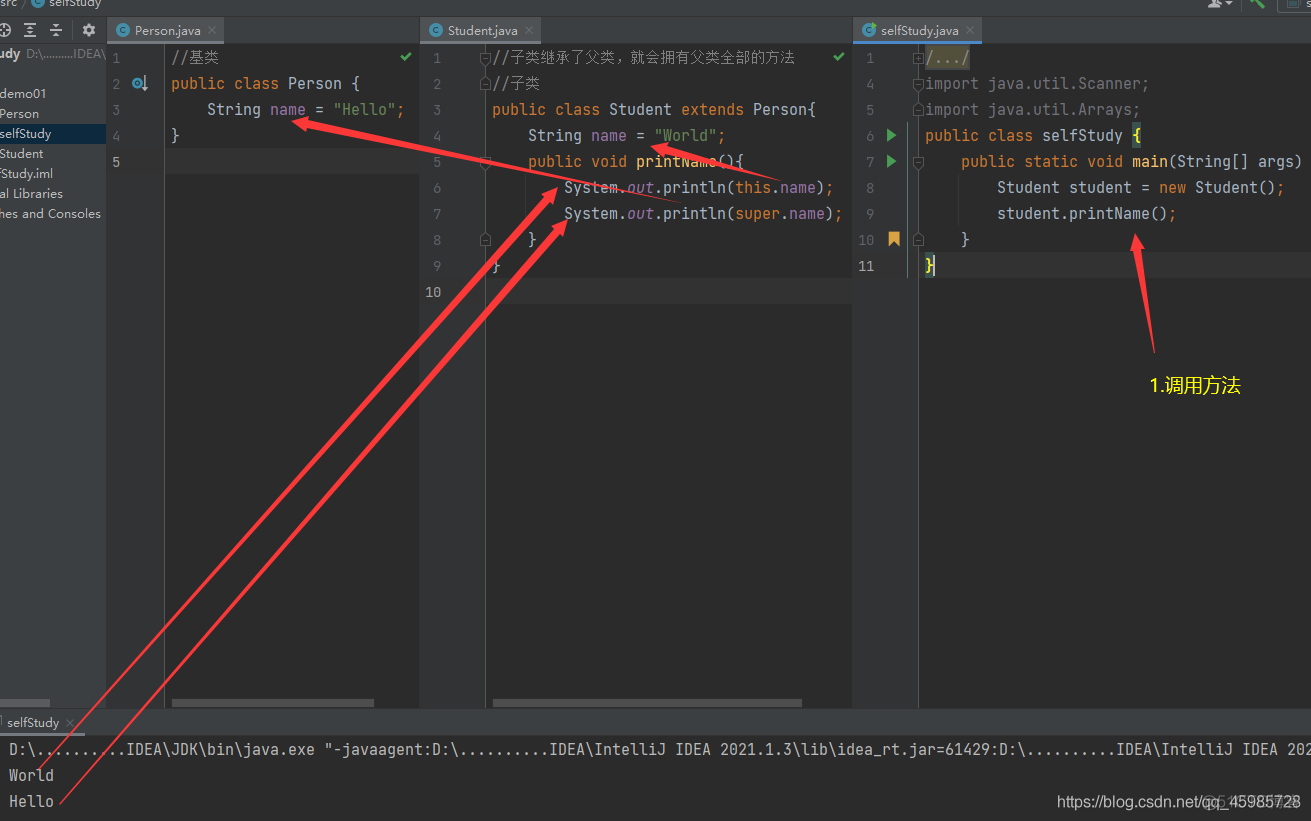This screenshot has width=1311, height=821.
Task: Click line number 10 in Student.java gutter
Action: click(432, 291)
